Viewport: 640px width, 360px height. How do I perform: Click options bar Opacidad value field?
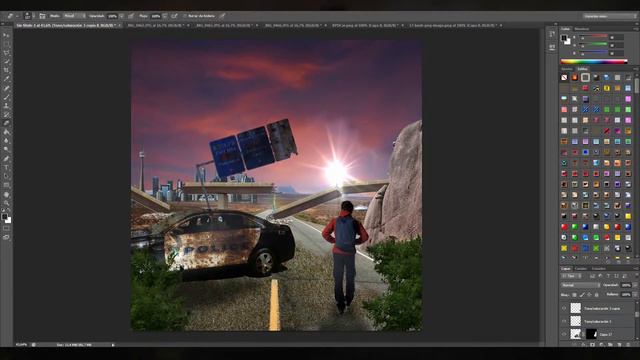112,16
